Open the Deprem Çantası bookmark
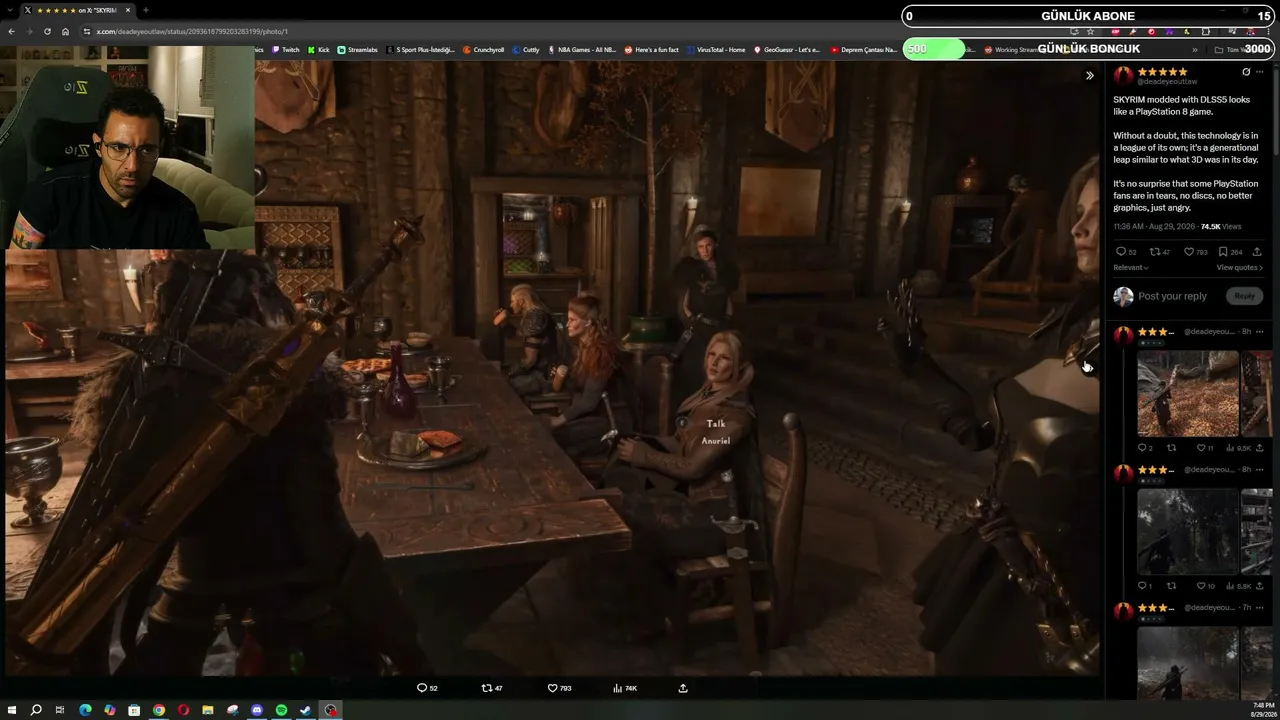 864,49
